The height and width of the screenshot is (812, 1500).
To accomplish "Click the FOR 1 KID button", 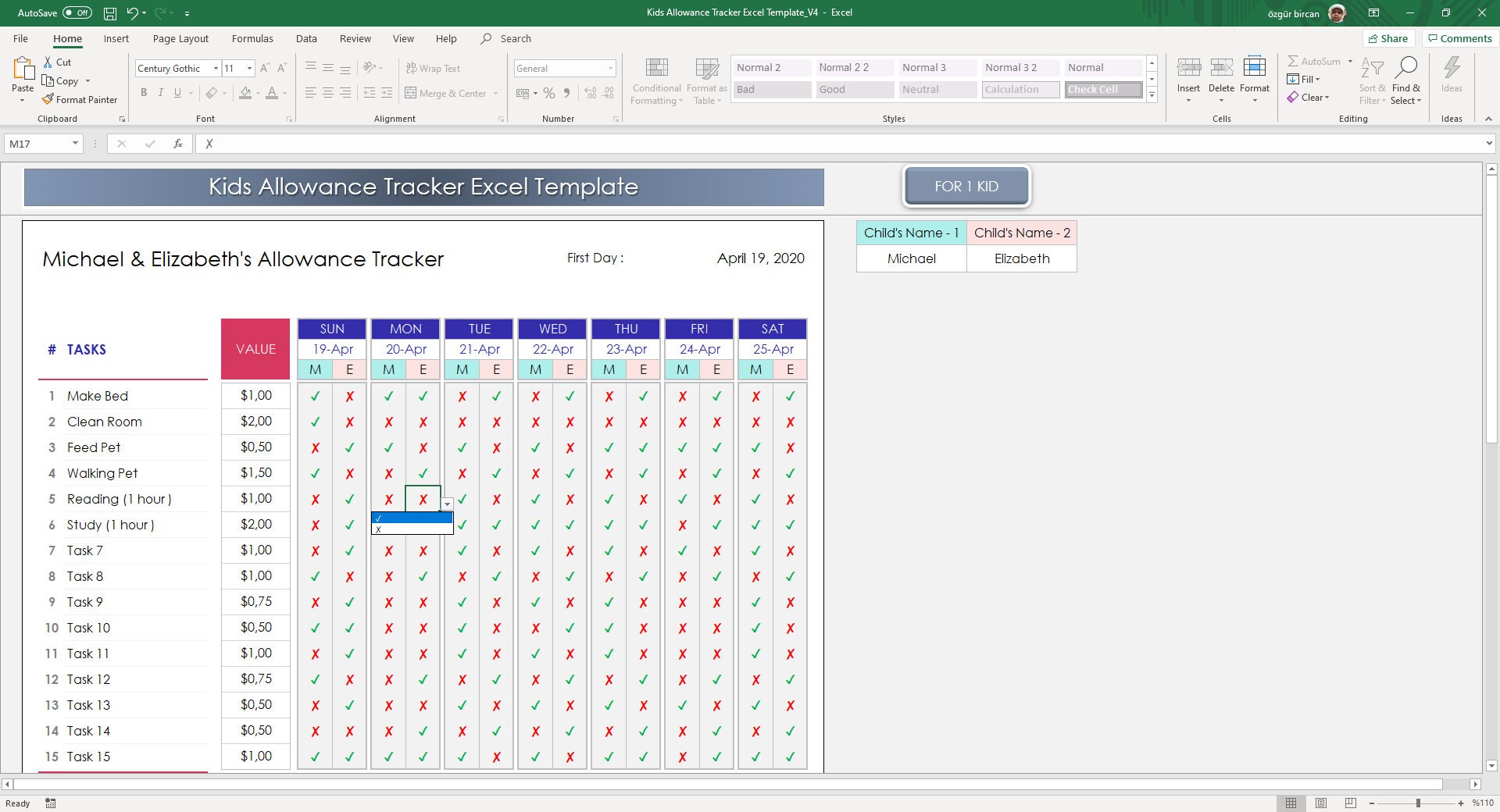I will point(966,186).
